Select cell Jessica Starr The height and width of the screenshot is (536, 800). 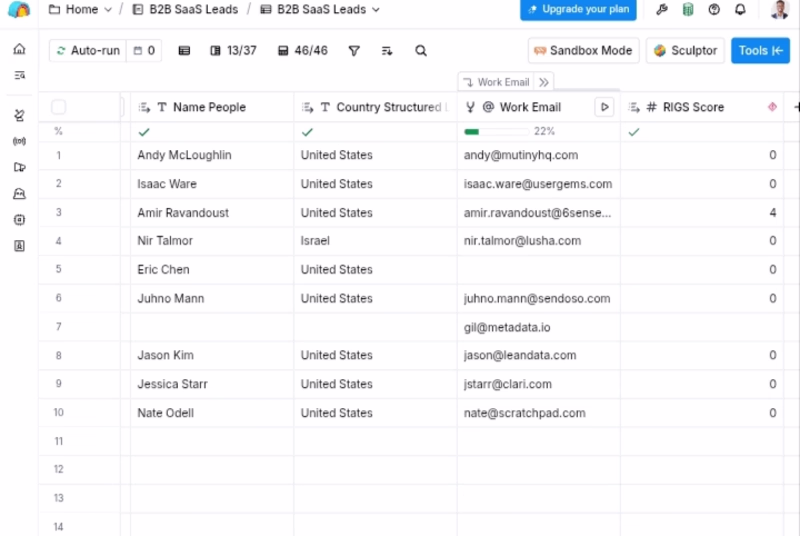pos(212,384)
